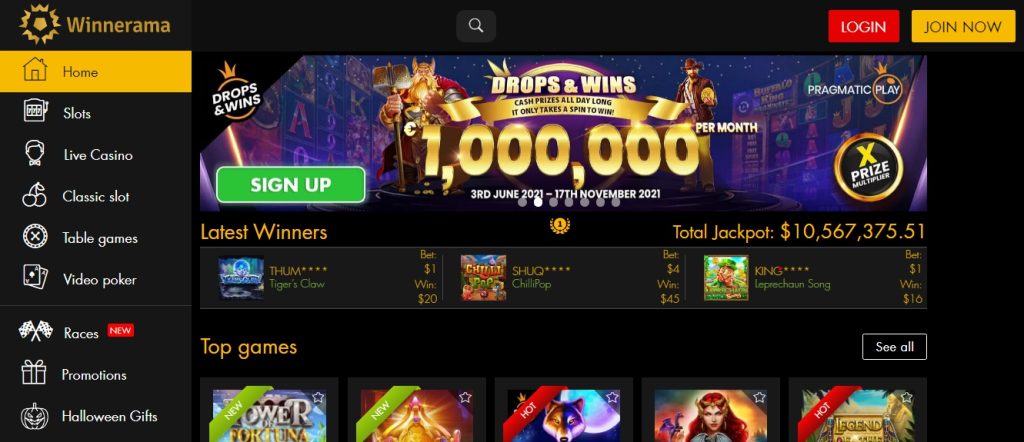Viewport: 1024px width, 442px height.
Task: See all top games
Action: click(894, 347)
